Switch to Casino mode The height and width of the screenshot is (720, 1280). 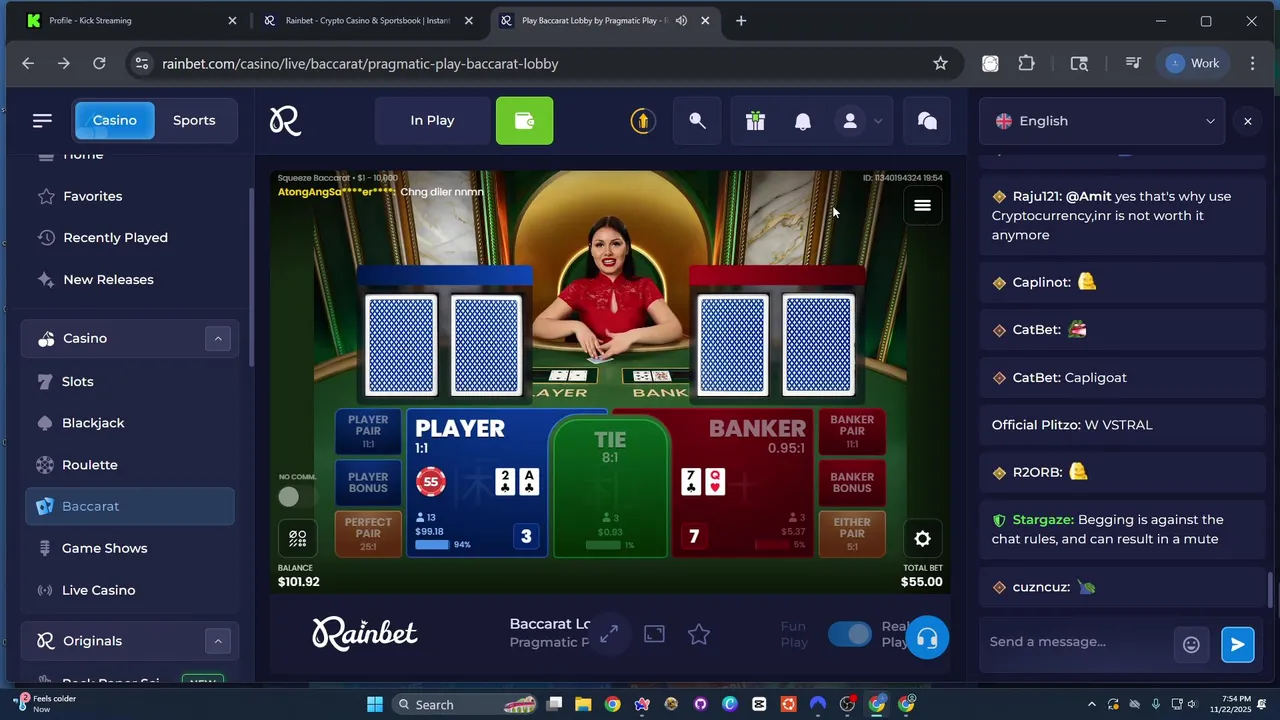pos(115,120)
